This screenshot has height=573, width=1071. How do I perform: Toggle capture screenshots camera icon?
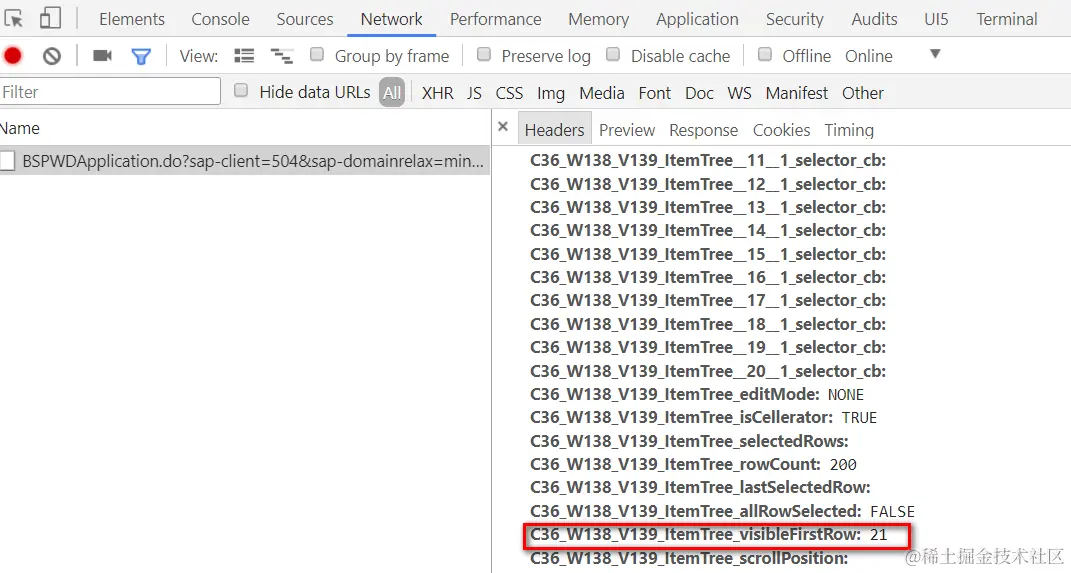click(x=102, y=55)
